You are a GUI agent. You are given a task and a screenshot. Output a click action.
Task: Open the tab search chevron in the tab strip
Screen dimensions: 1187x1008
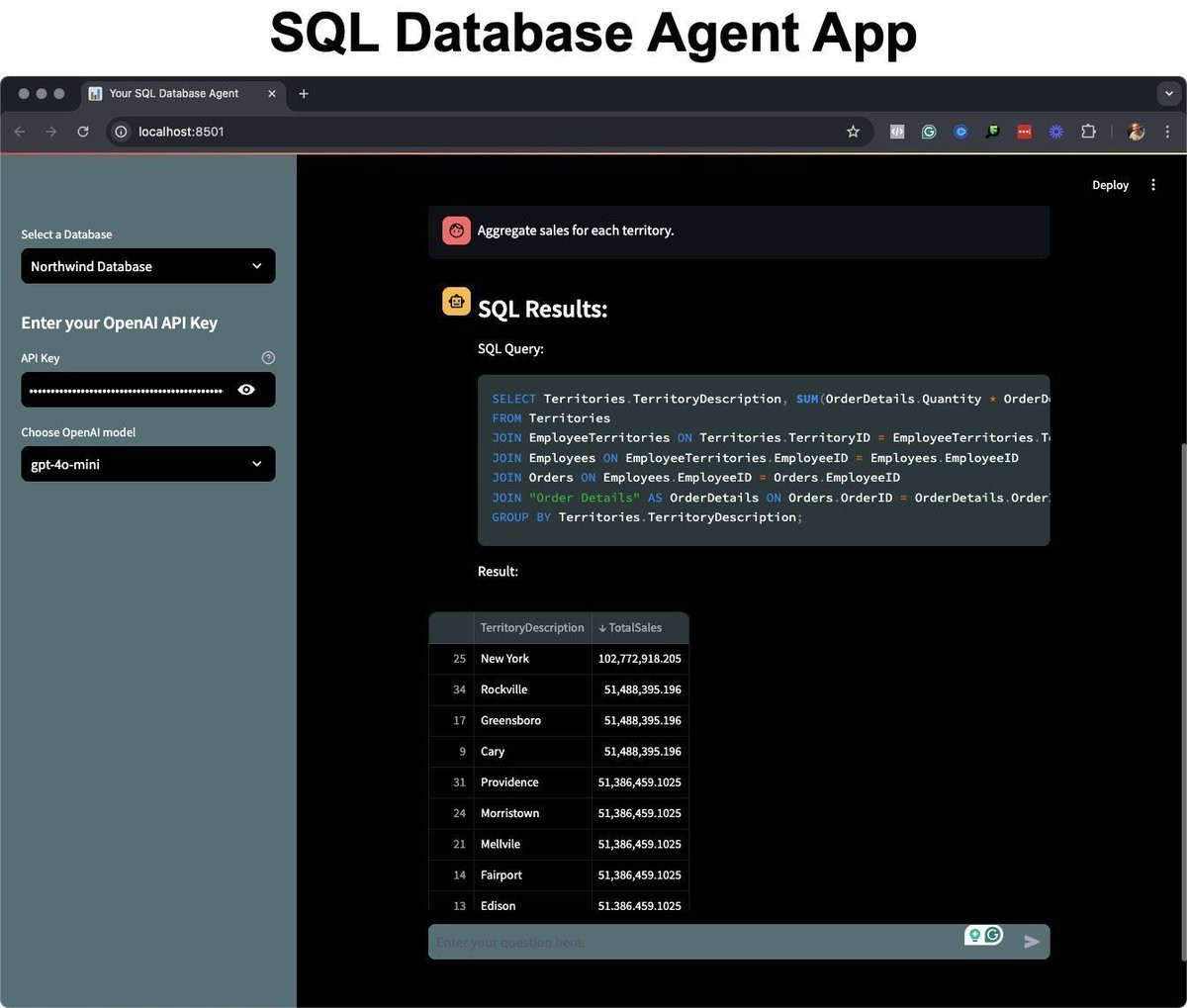click(x=1168, y=94)
